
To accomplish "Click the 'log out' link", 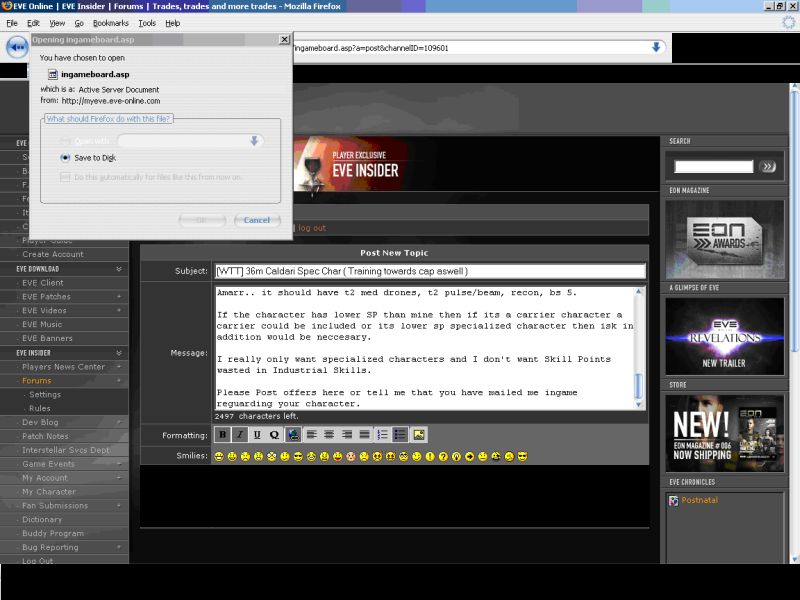I will (x=312, y=228).
